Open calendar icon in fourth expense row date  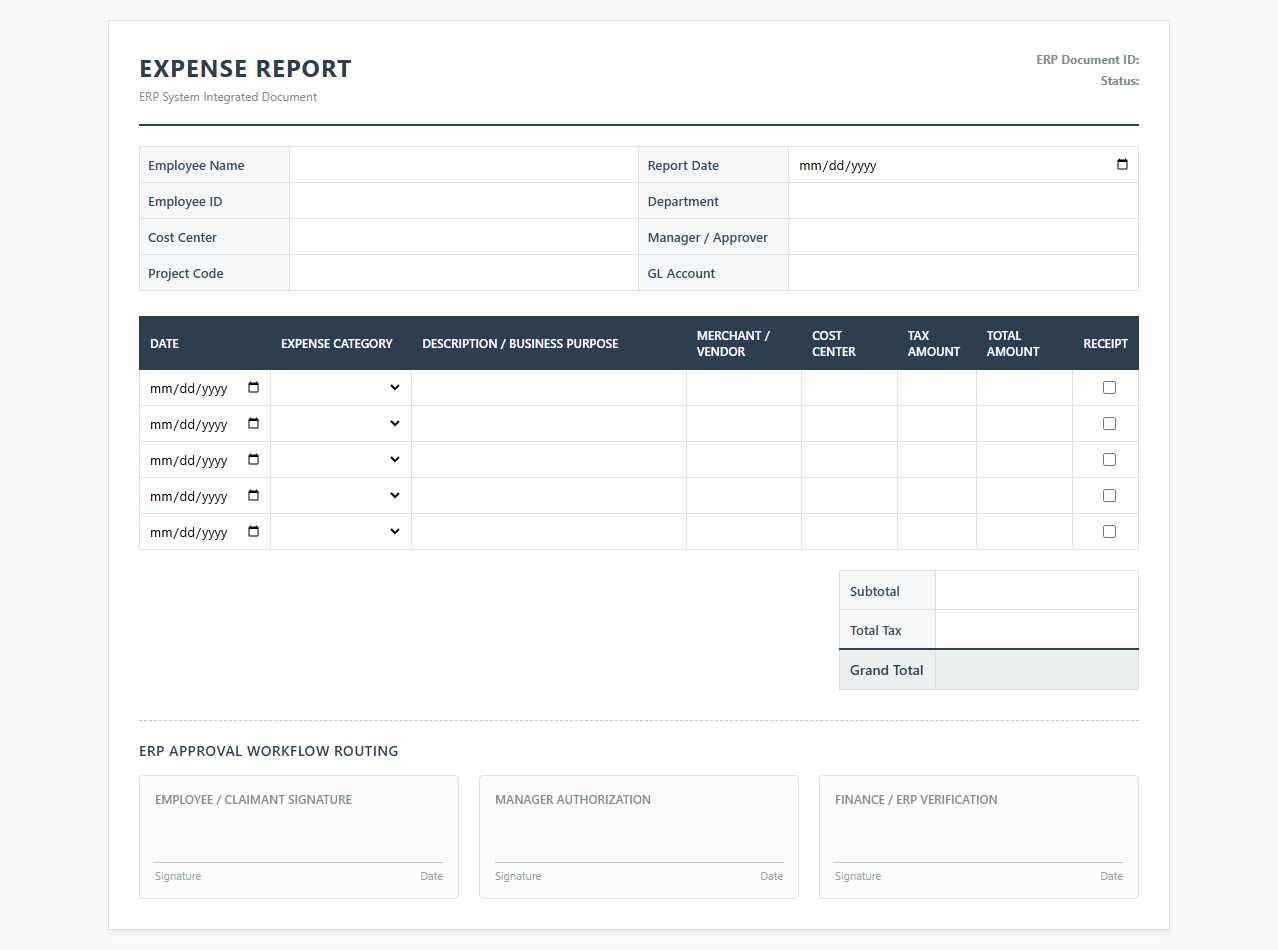point(253,496)
